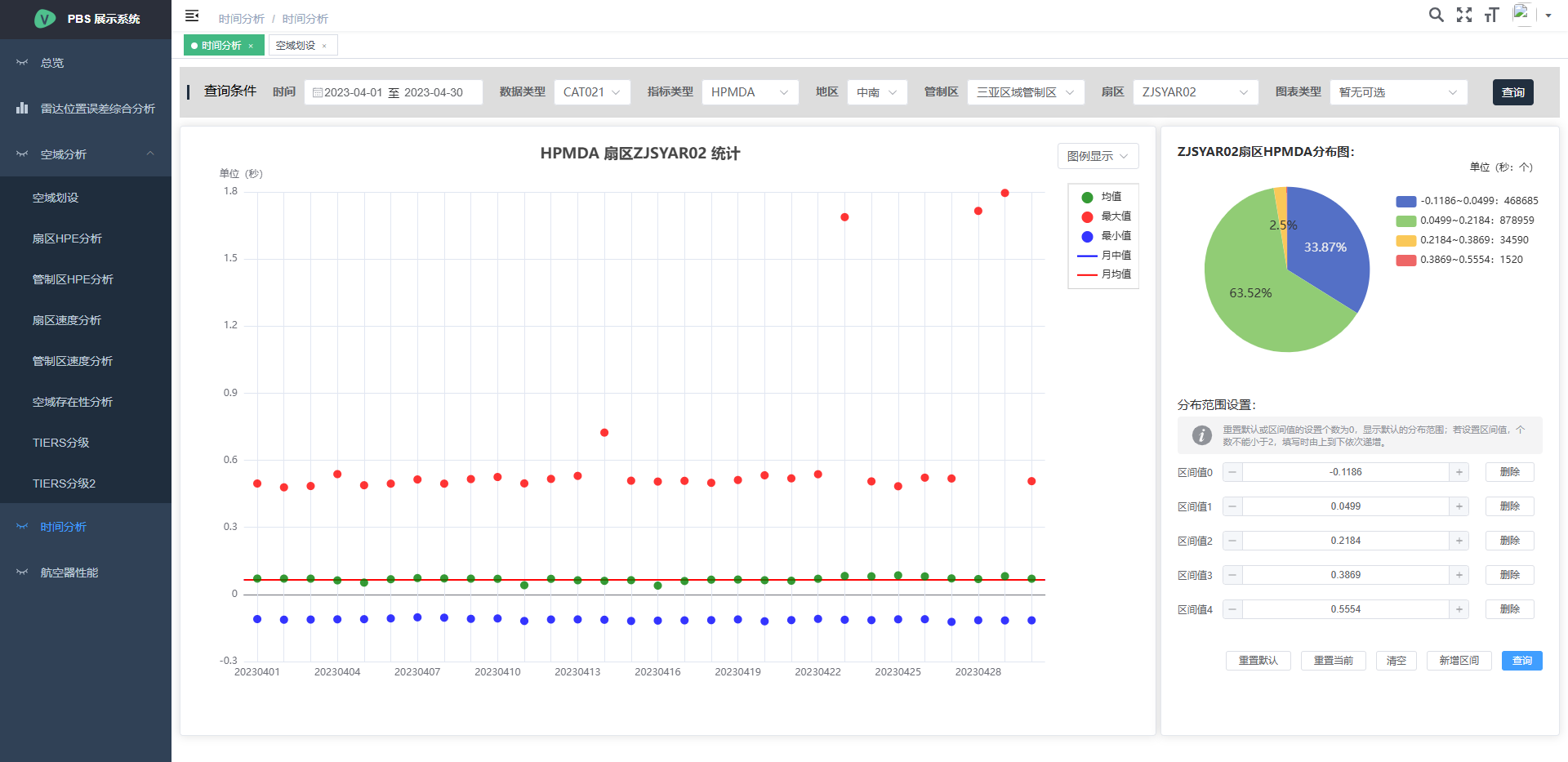This screenshot has height=762, width=1568.
Task: Open TIERS分级2 submenu item
Action: pos(86,483)
